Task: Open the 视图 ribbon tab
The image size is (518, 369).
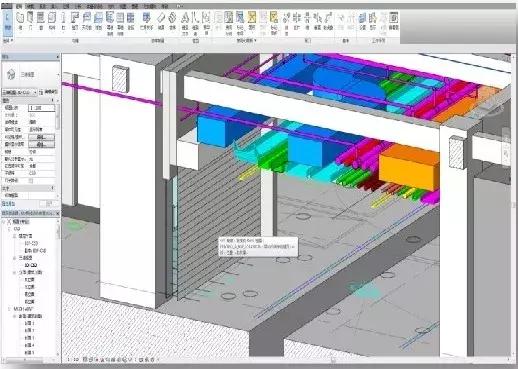Action: [123, 6]
